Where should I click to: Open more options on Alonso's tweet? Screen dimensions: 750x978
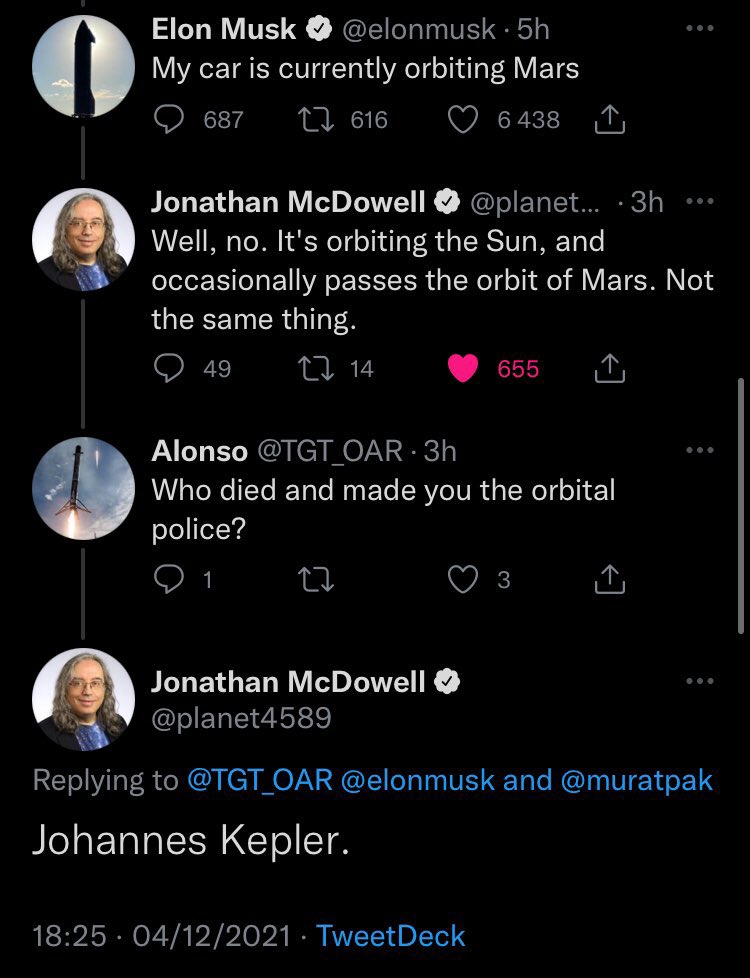tap(699, 450)
